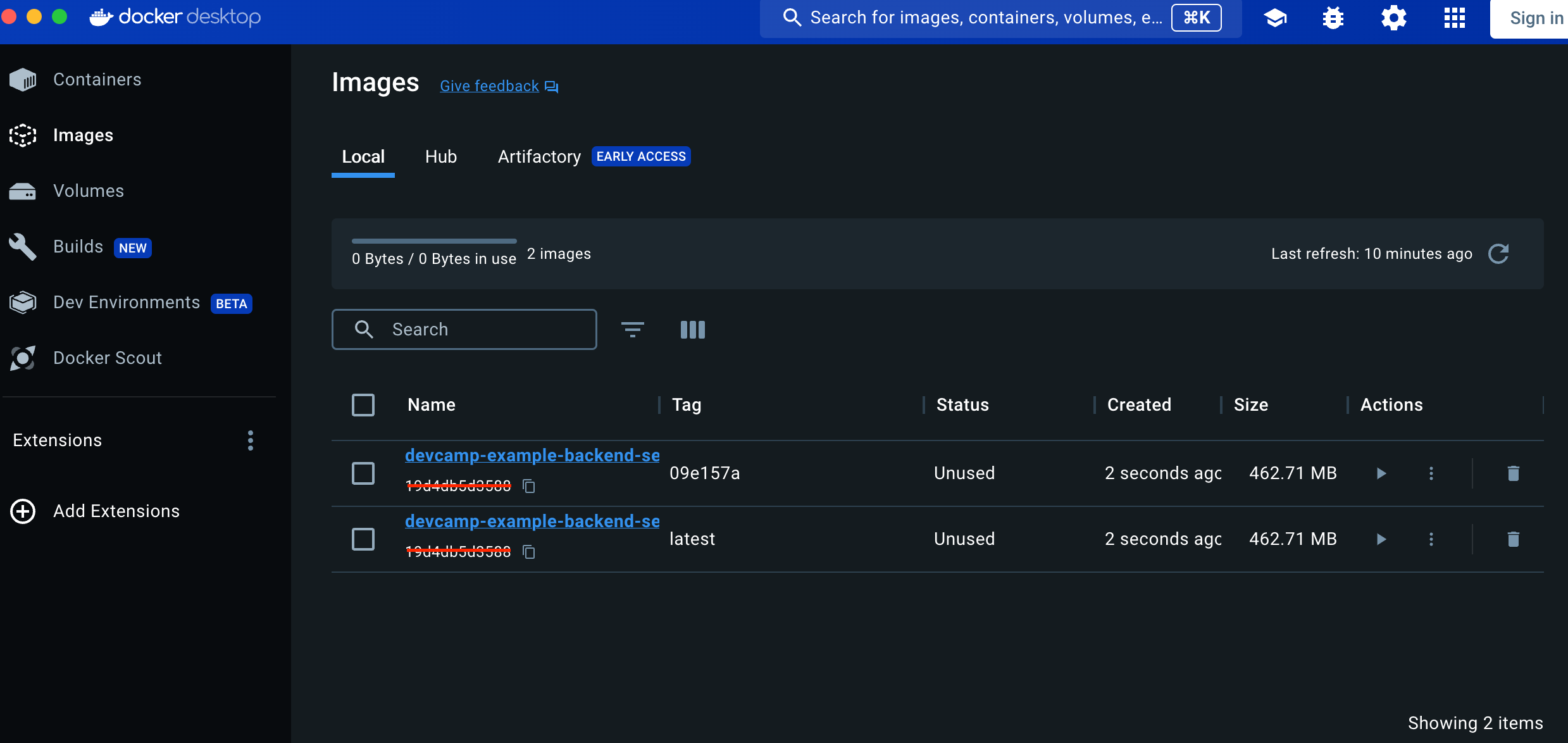Screen dimensions: 1568x743
Task: Open the troubleshoot bug icon
Action: tap(1333, 18)
